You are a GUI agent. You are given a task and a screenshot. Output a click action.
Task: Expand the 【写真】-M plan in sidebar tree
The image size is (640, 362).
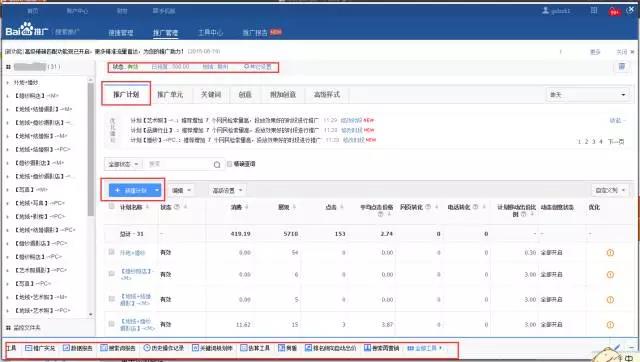(7, 190)
